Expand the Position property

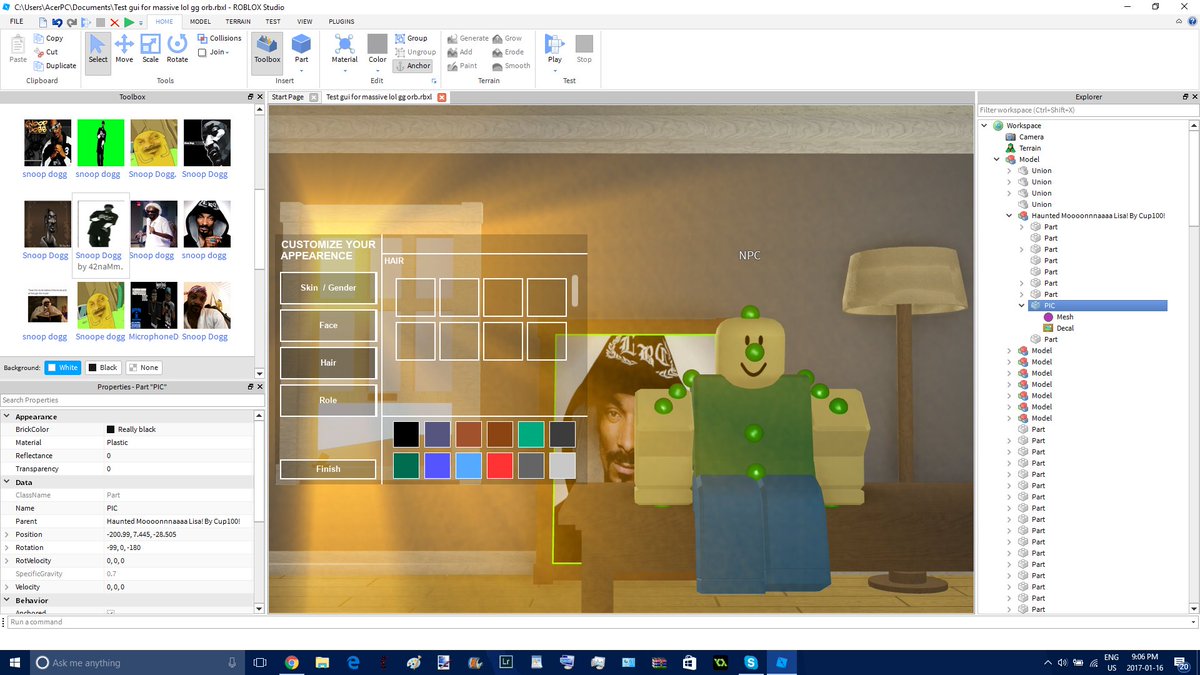[7, 534]
